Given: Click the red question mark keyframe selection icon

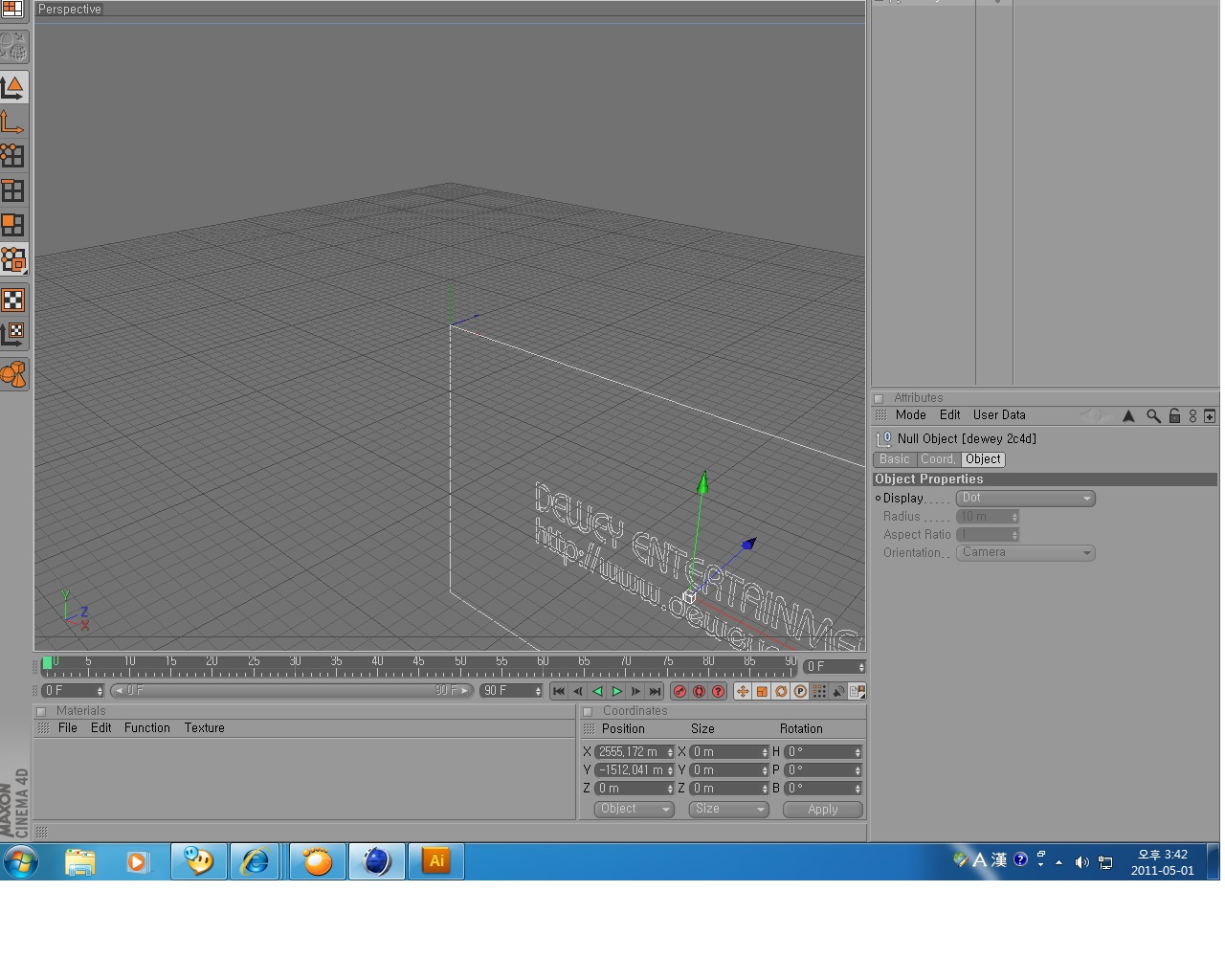Looking at the screenshot, I should click(x=718, y=691).
